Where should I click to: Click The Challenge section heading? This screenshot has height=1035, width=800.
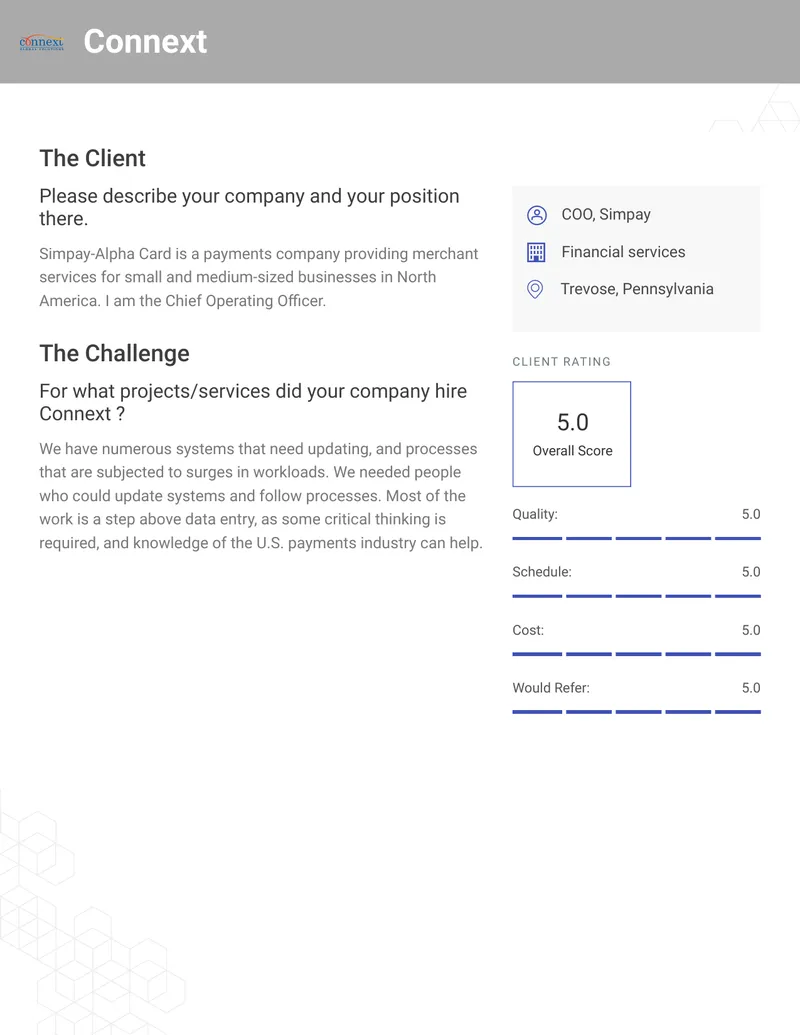114,353
